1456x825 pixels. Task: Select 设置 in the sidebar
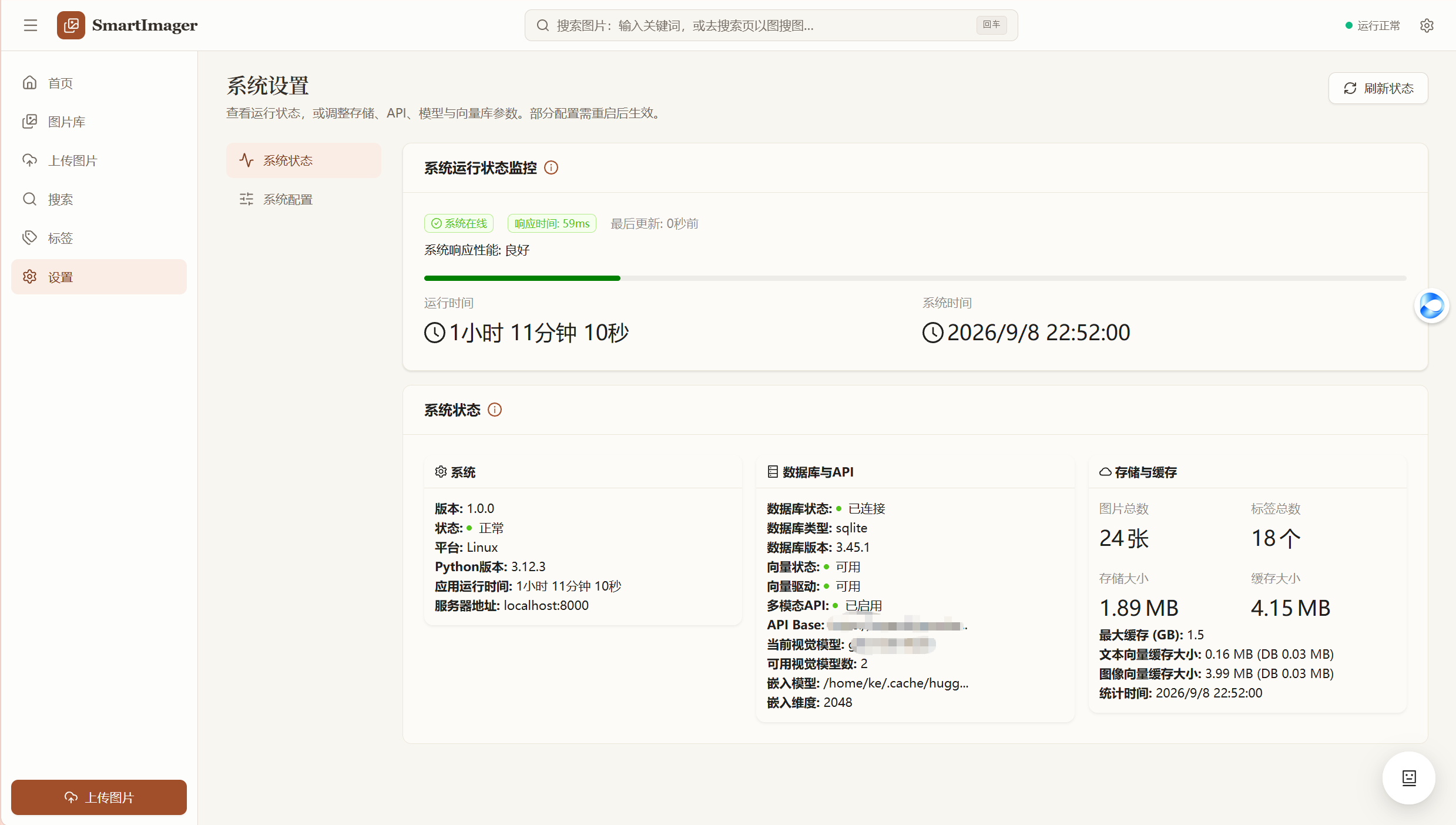click(99, 277)
